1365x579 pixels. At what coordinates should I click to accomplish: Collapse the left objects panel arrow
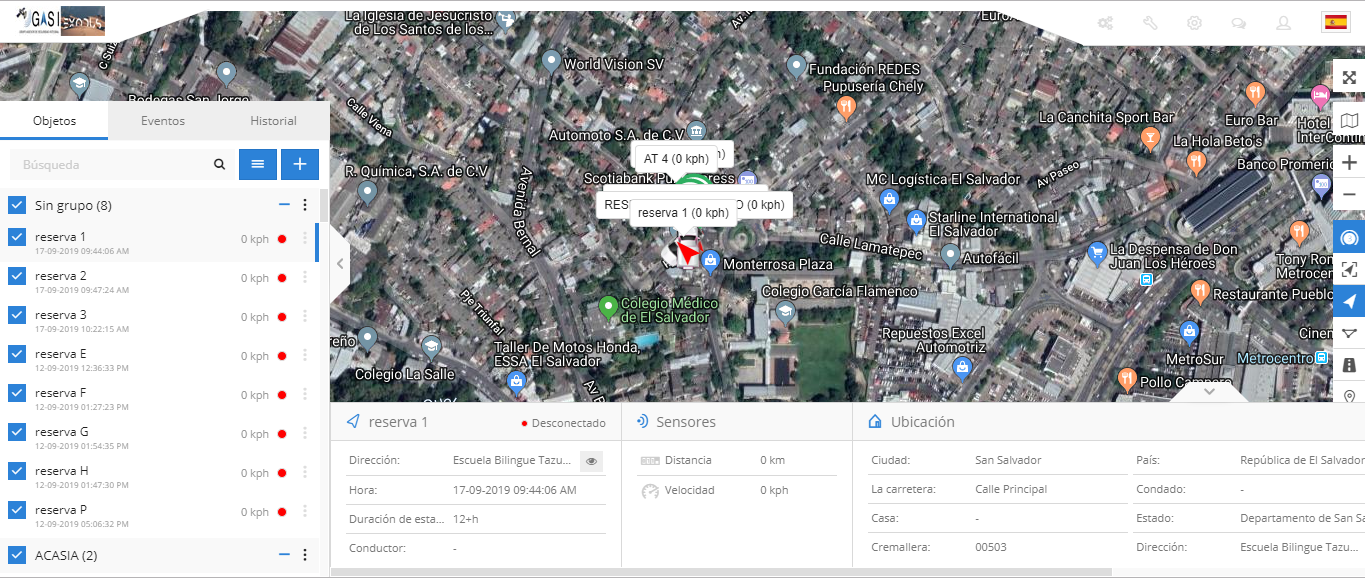[x=340, y=263]
